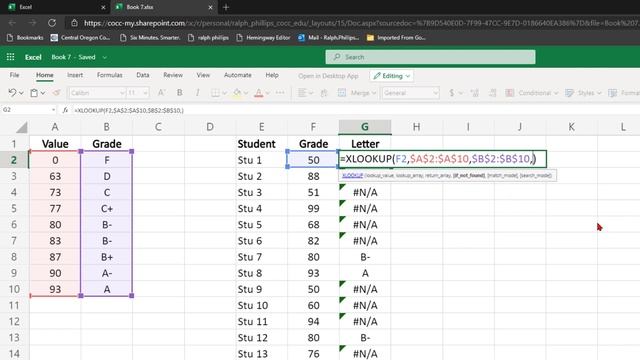Screen dimensions: 640x360
Task: Click the Currency dollar sign icon
Action: coord(451,93)
